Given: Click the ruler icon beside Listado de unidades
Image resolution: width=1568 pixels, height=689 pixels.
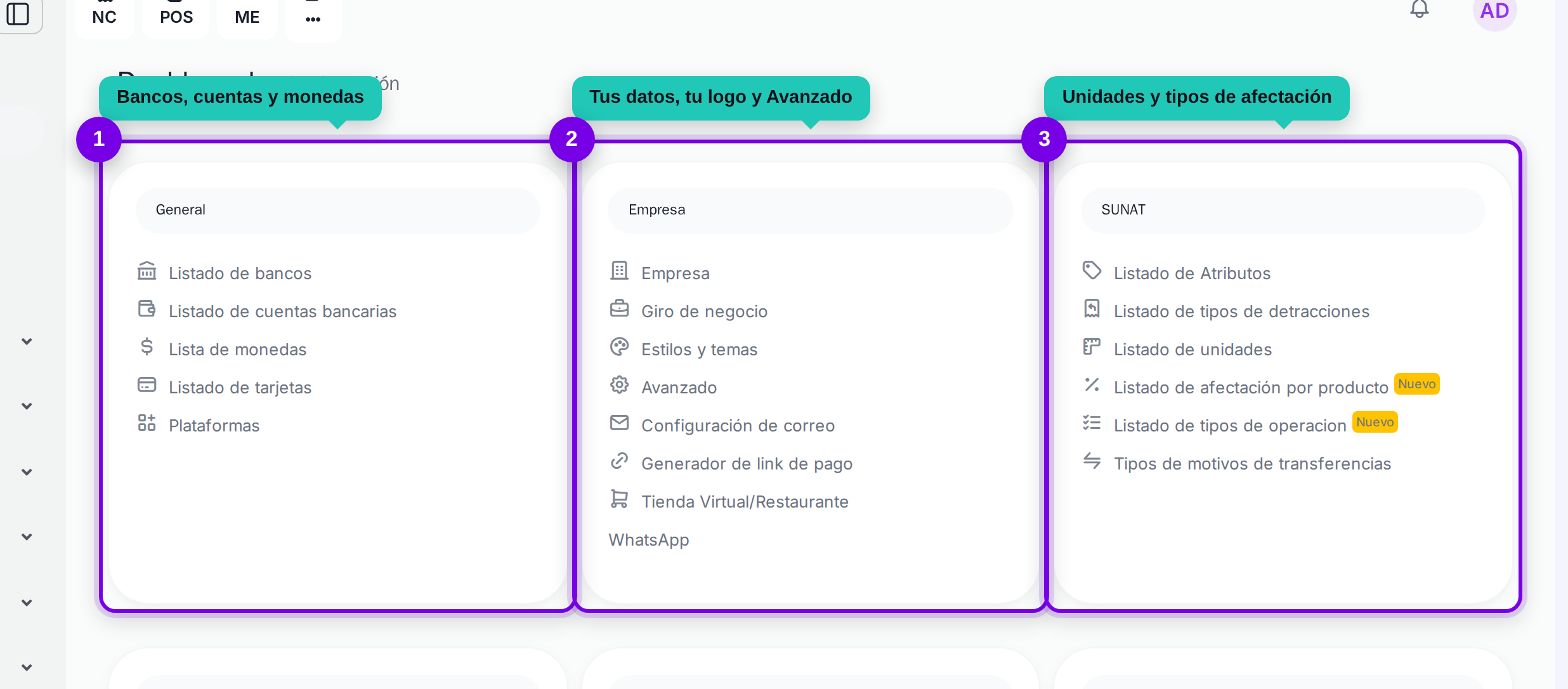Looking at the screenshot, I should [x=1092, y=347].
